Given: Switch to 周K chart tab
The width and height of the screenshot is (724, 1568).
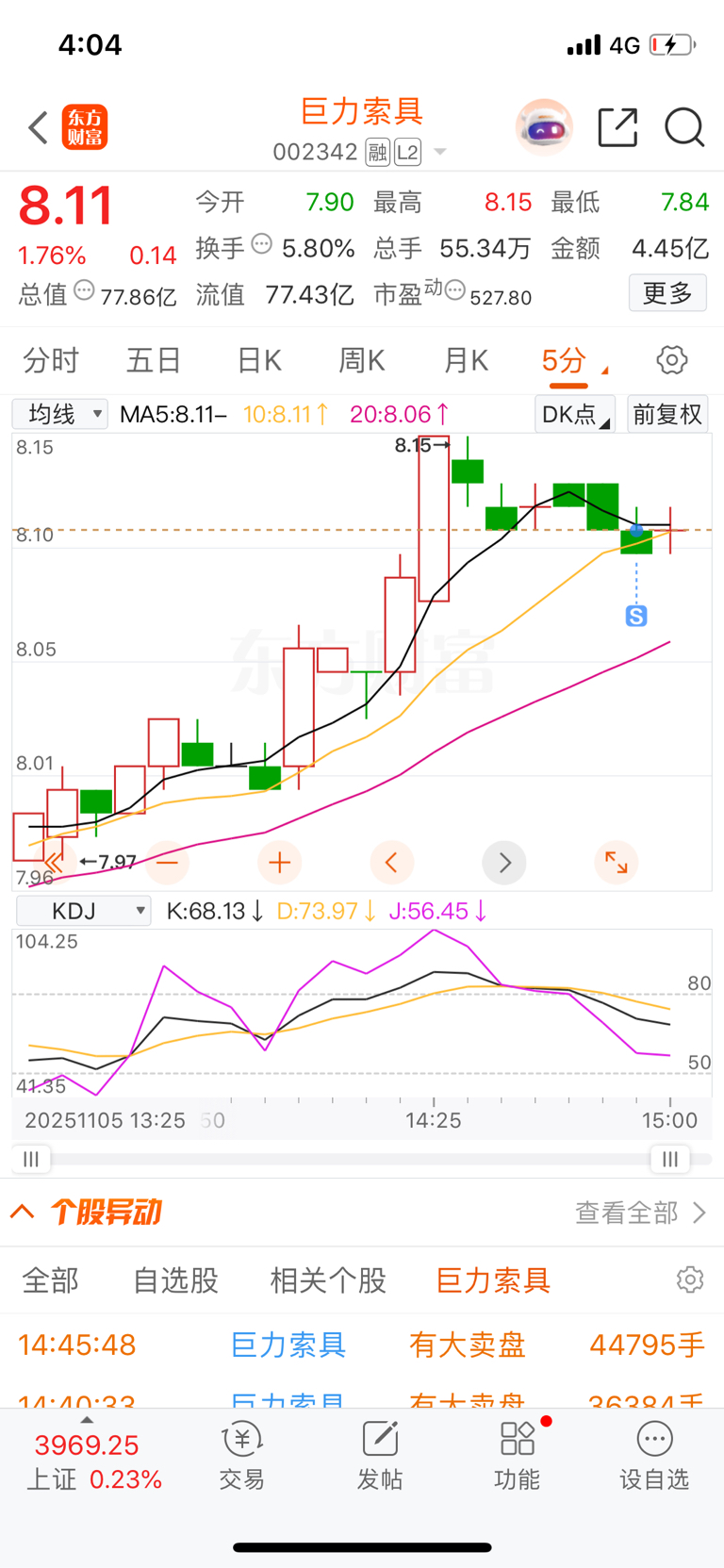Looking at the screenshot, I should coord(362,360).
